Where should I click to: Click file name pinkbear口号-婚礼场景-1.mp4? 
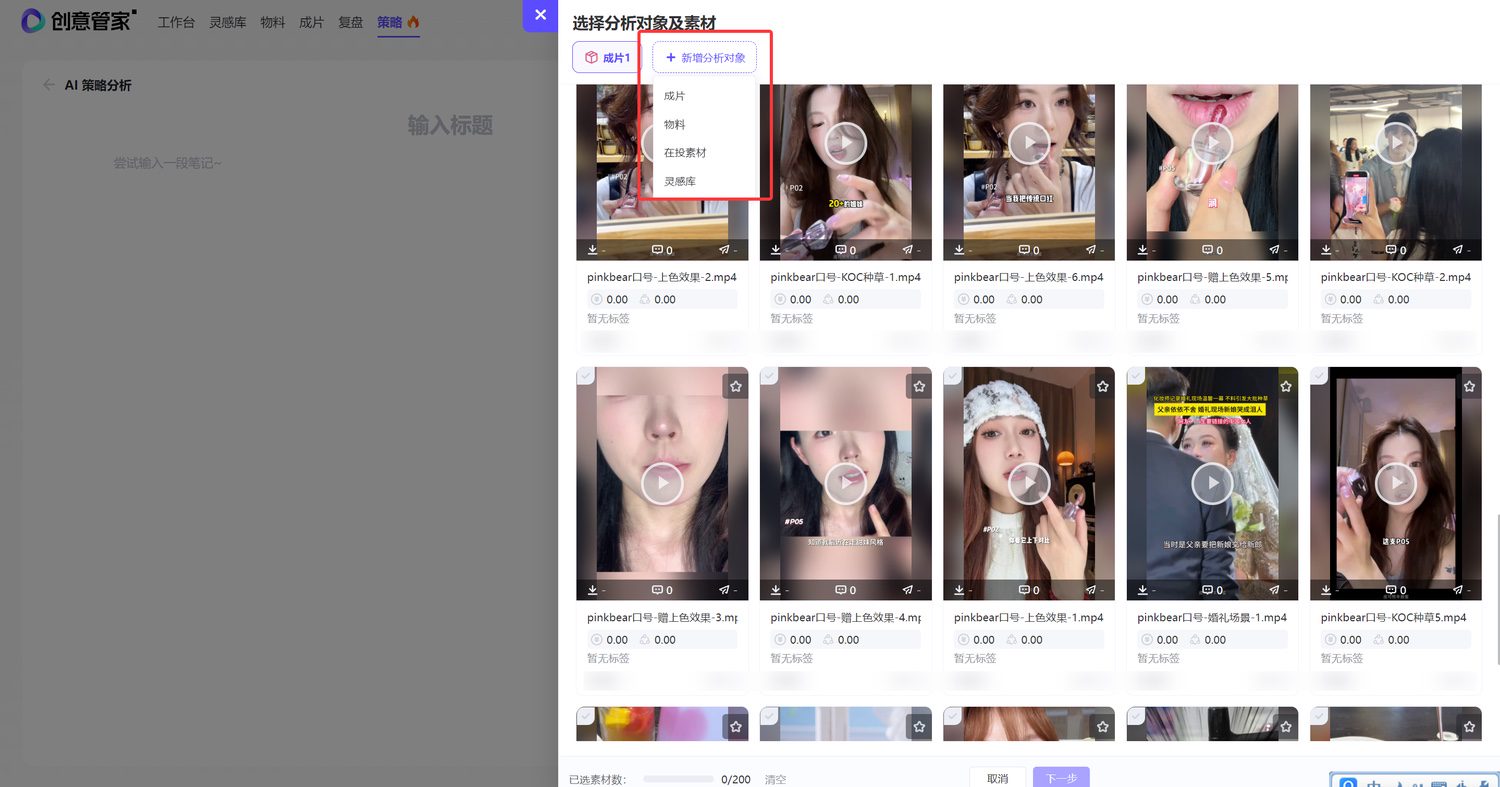(x=1212, y=618)
